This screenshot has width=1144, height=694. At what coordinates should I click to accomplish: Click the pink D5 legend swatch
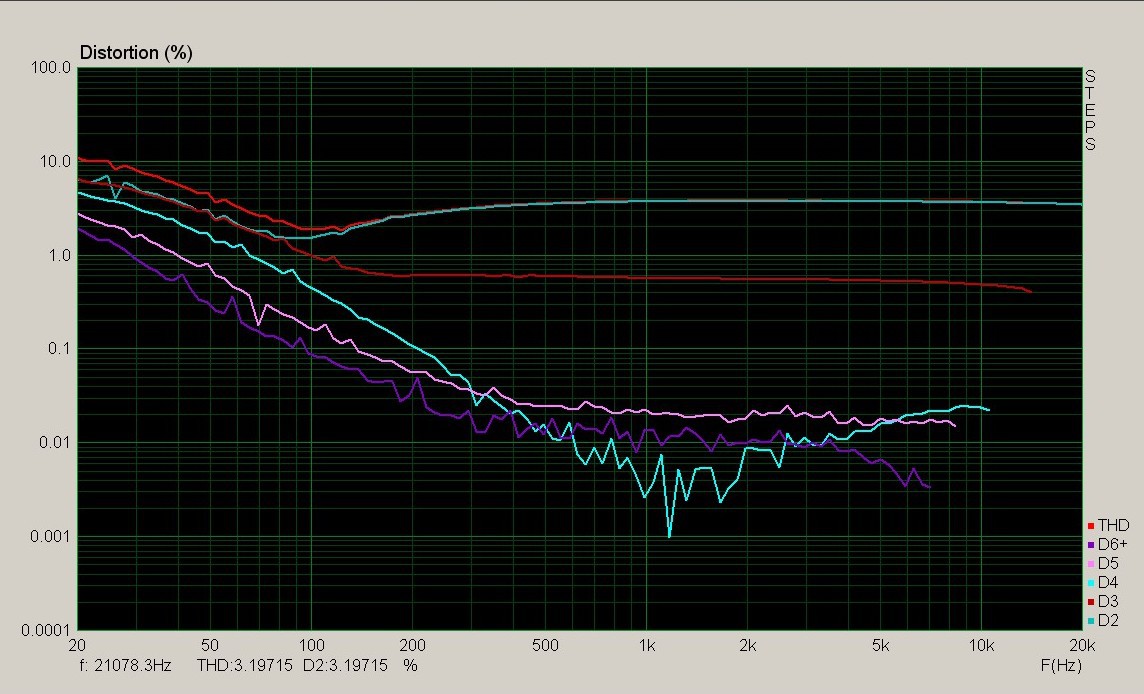coord(1091,563)
